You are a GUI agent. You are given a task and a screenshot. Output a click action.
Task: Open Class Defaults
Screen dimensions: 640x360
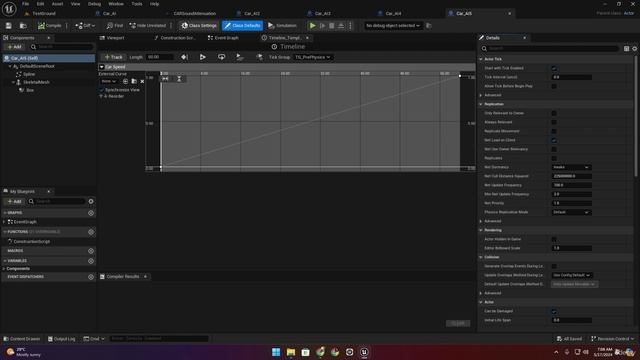coord(242,26)
